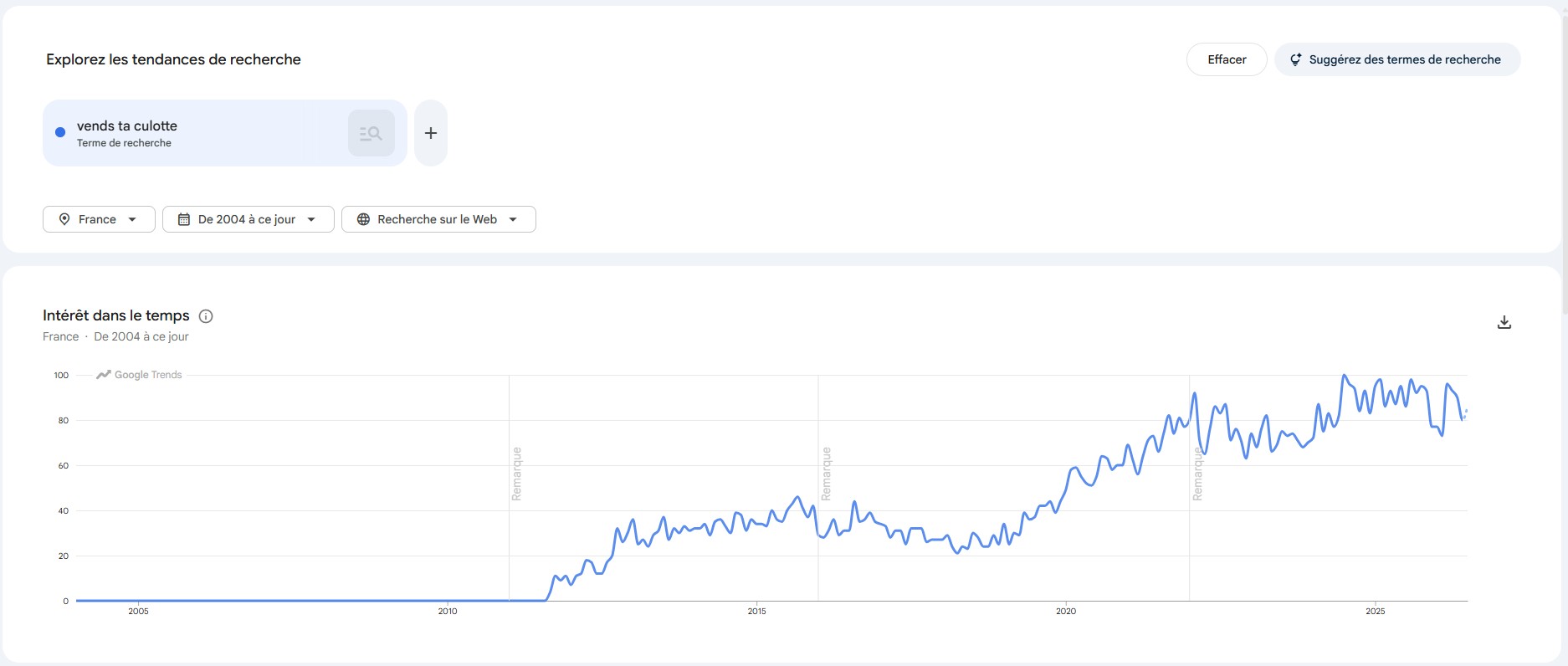Click the 80 y-axis value
1568x666 pixels.
pos(64,421)
